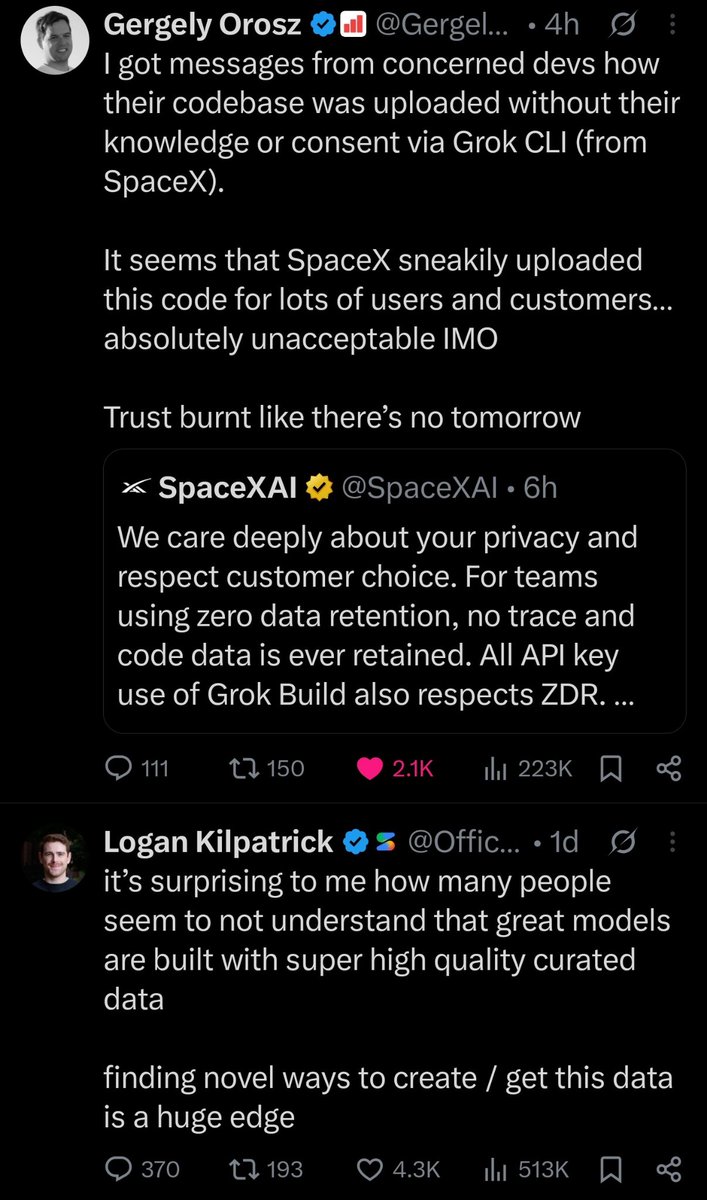The image size is (707, 1200).
Task: Open Logan Kilpatrick's profile picture
Action: [x=53, y=858]
